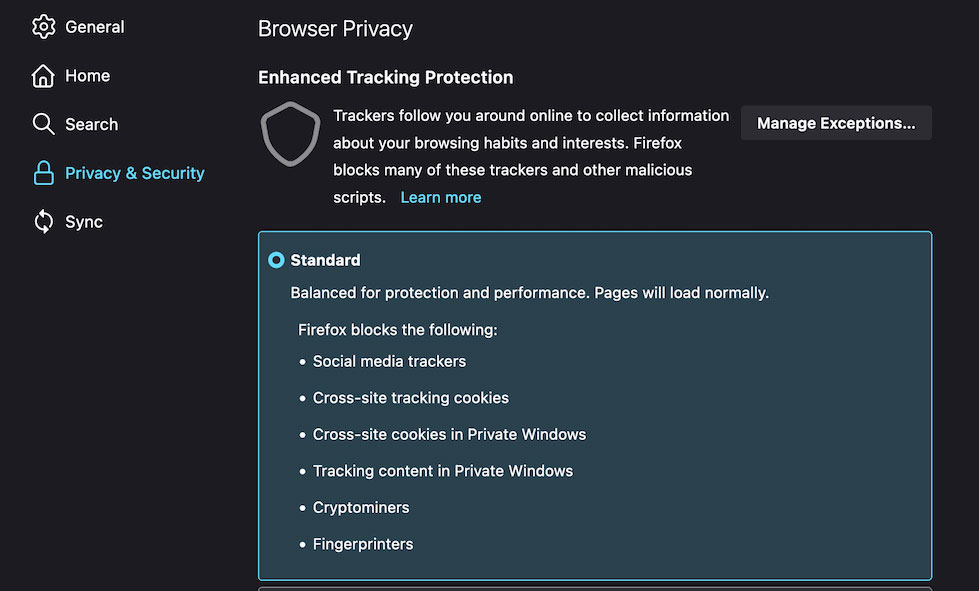Click the Sync arrows icon
The height and width of the screenshot is (591, 979).
43,222
